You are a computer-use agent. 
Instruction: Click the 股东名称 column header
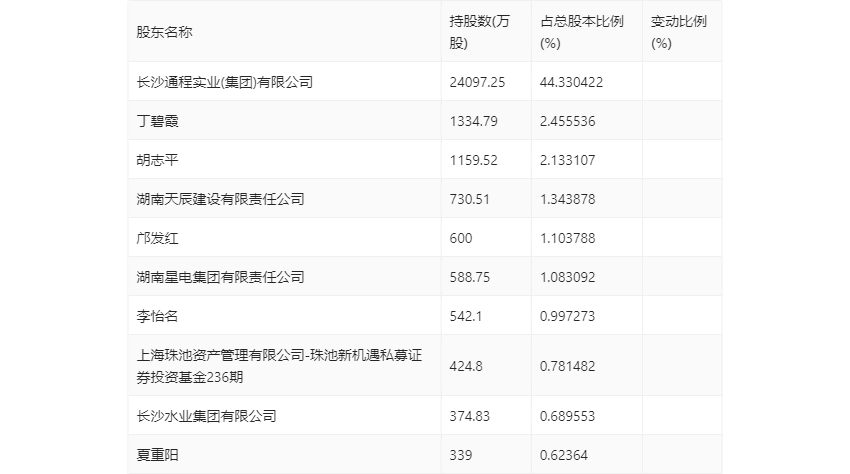[x=164, y=32]
